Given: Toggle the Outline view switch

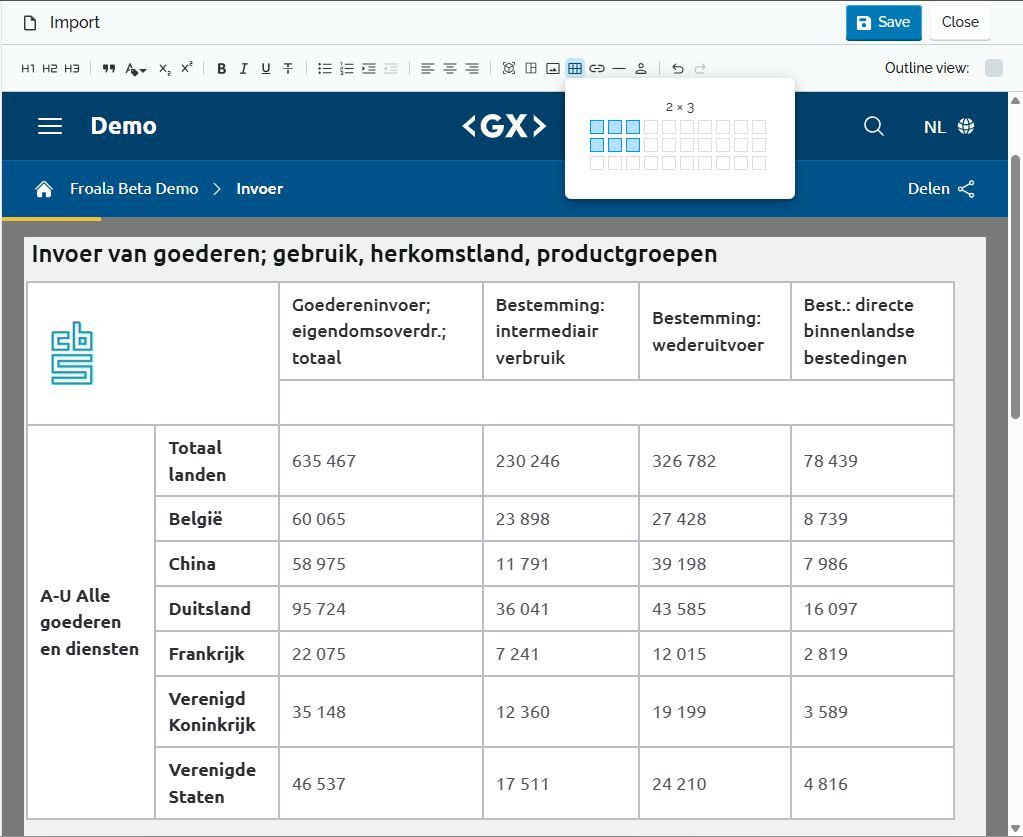Looking at the screenshot, I should pyautogui.click(x=994, y=68).
